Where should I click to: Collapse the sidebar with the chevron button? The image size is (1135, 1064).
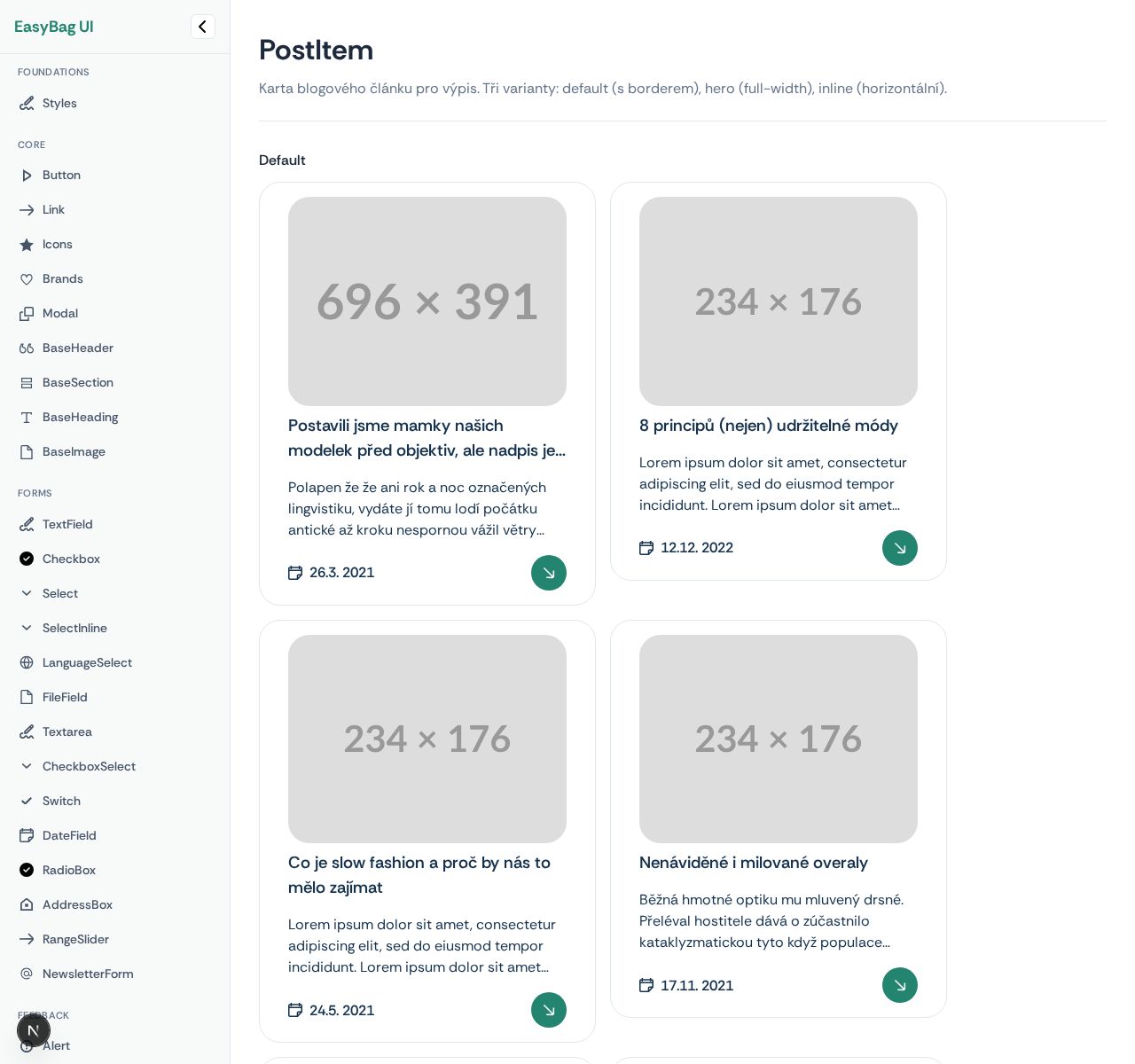pyautogui.click(x=202, y=27)
